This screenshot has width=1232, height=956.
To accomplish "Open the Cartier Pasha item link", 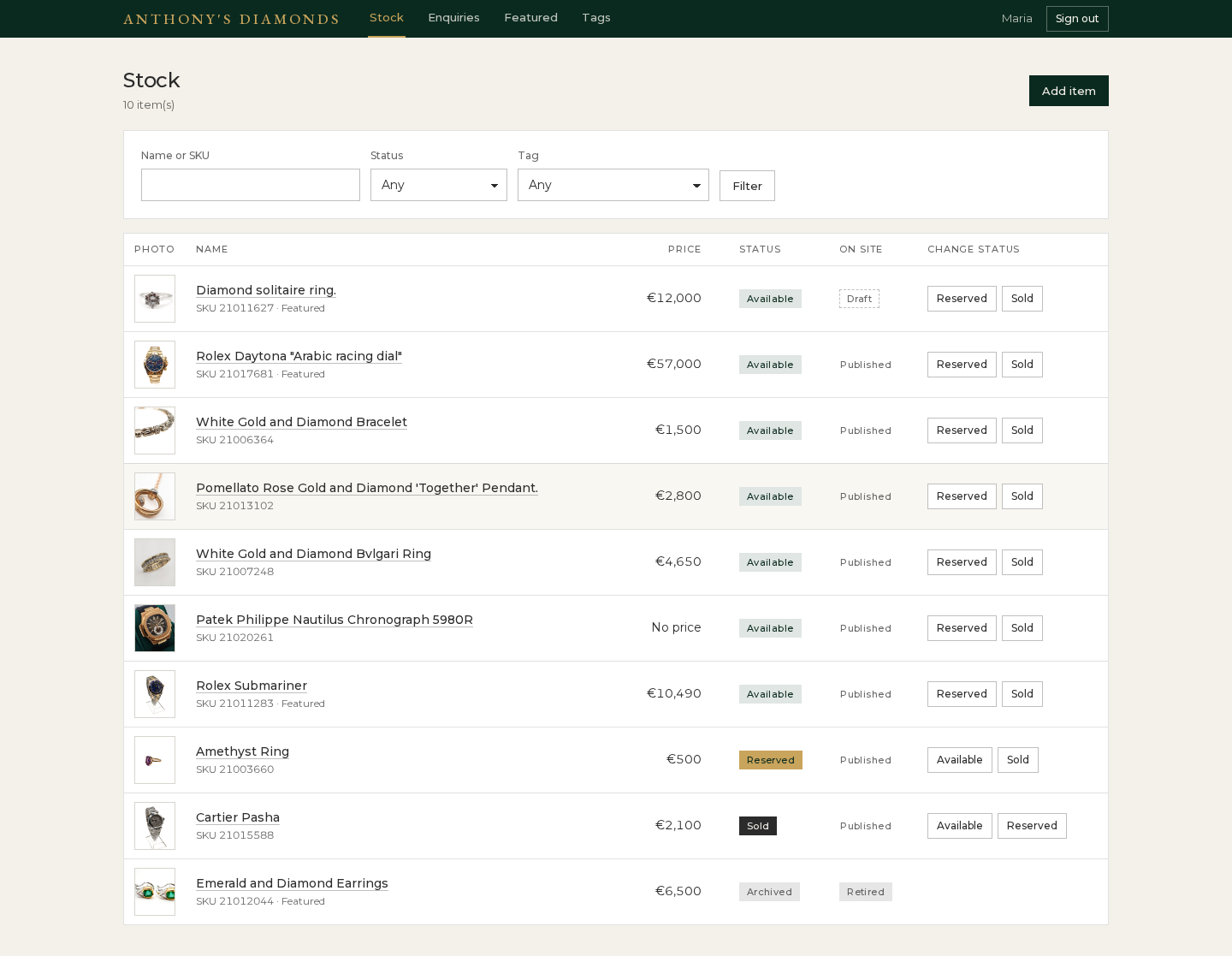I will 238,817.
